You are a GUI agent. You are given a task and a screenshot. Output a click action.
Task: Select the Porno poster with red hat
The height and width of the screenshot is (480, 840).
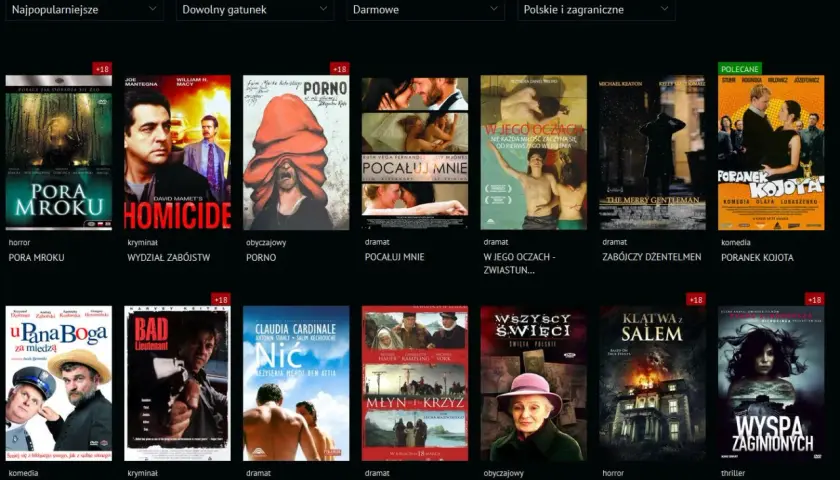[296, 153]
